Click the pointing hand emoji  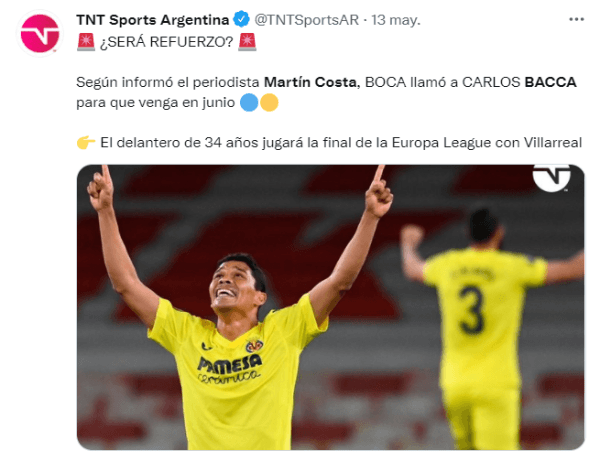[x=86, y=143]
